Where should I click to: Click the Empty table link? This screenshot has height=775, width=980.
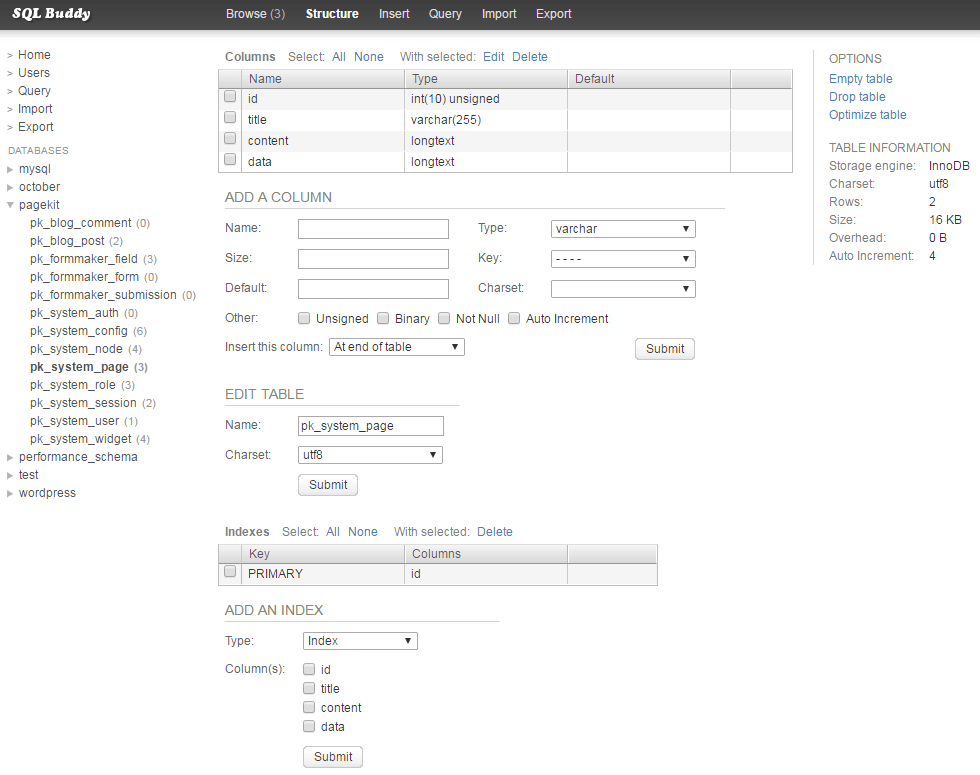[x=860, y=79]
